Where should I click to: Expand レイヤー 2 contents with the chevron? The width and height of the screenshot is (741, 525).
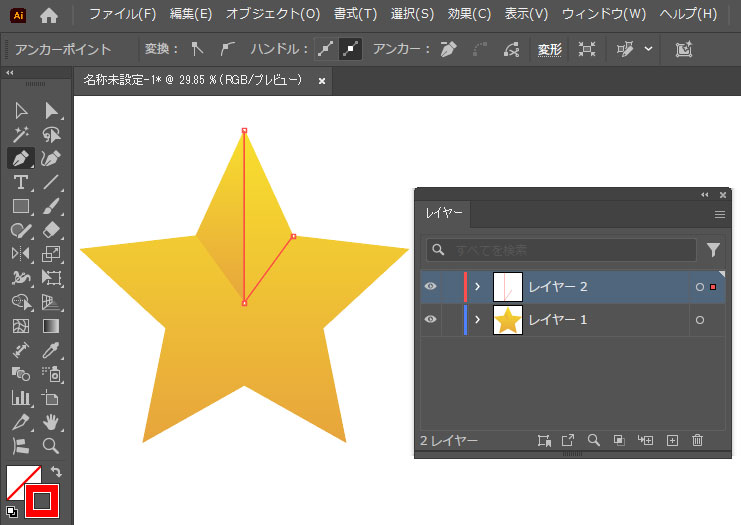coord(478,287)
